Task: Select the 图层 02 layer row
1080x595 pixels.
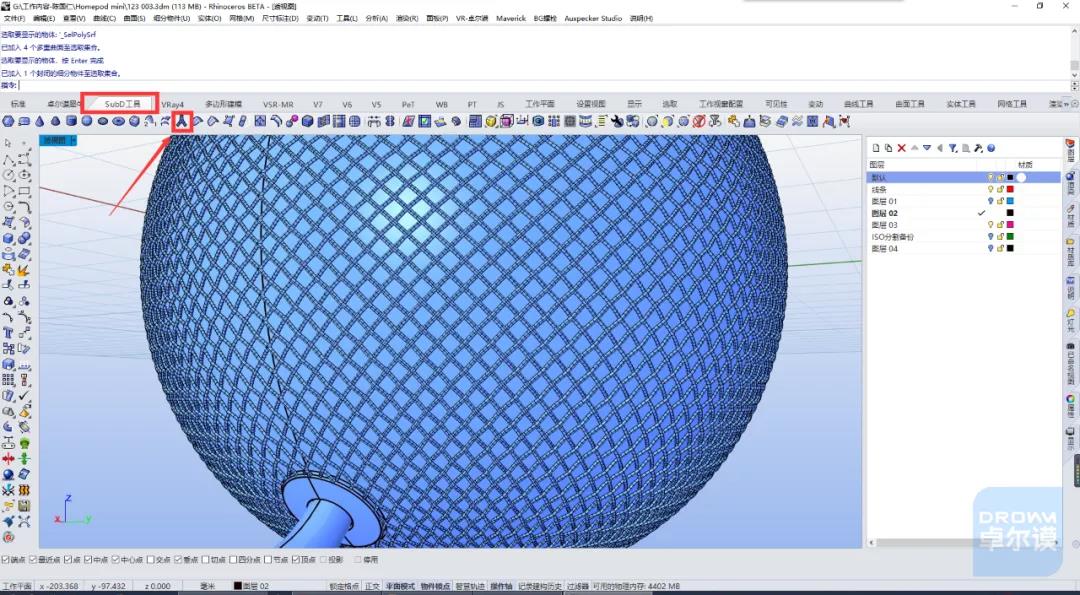Action: point(963,213)
